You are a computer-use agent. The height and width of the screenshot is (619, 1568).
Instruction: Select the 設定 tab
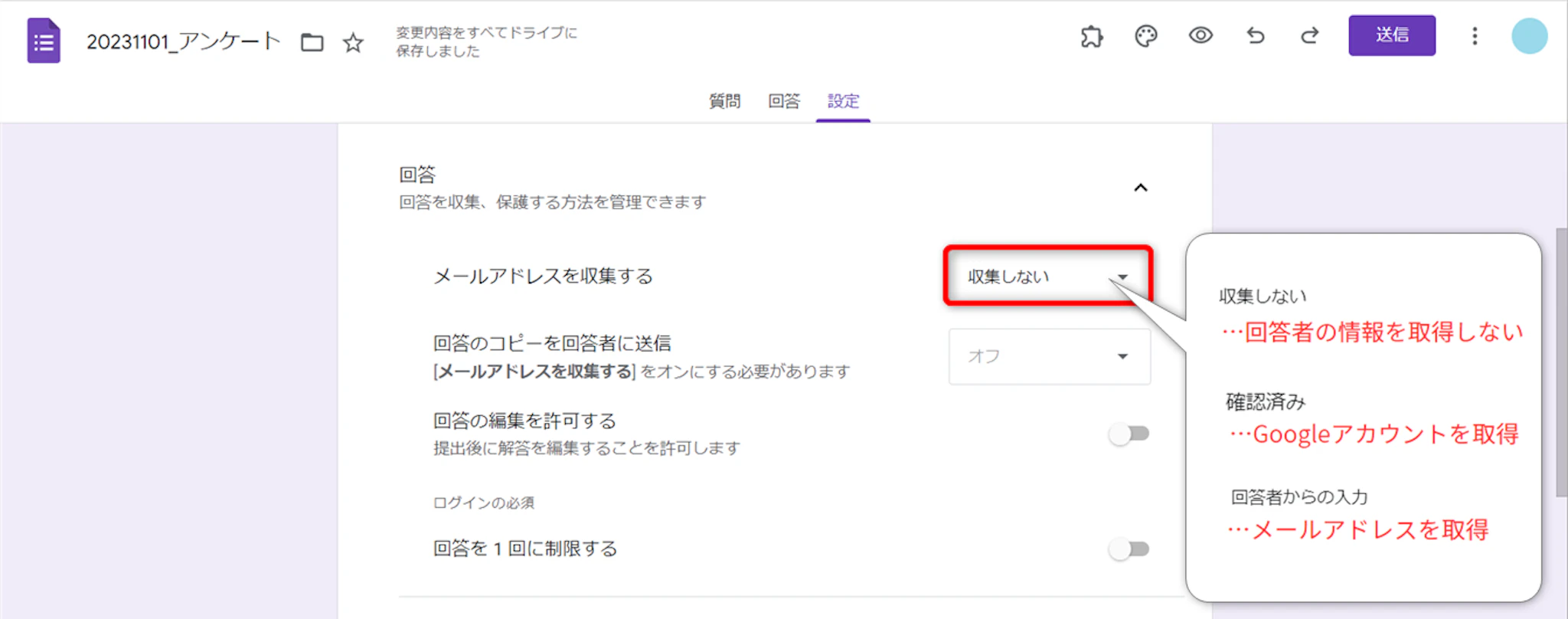point(843,101)
